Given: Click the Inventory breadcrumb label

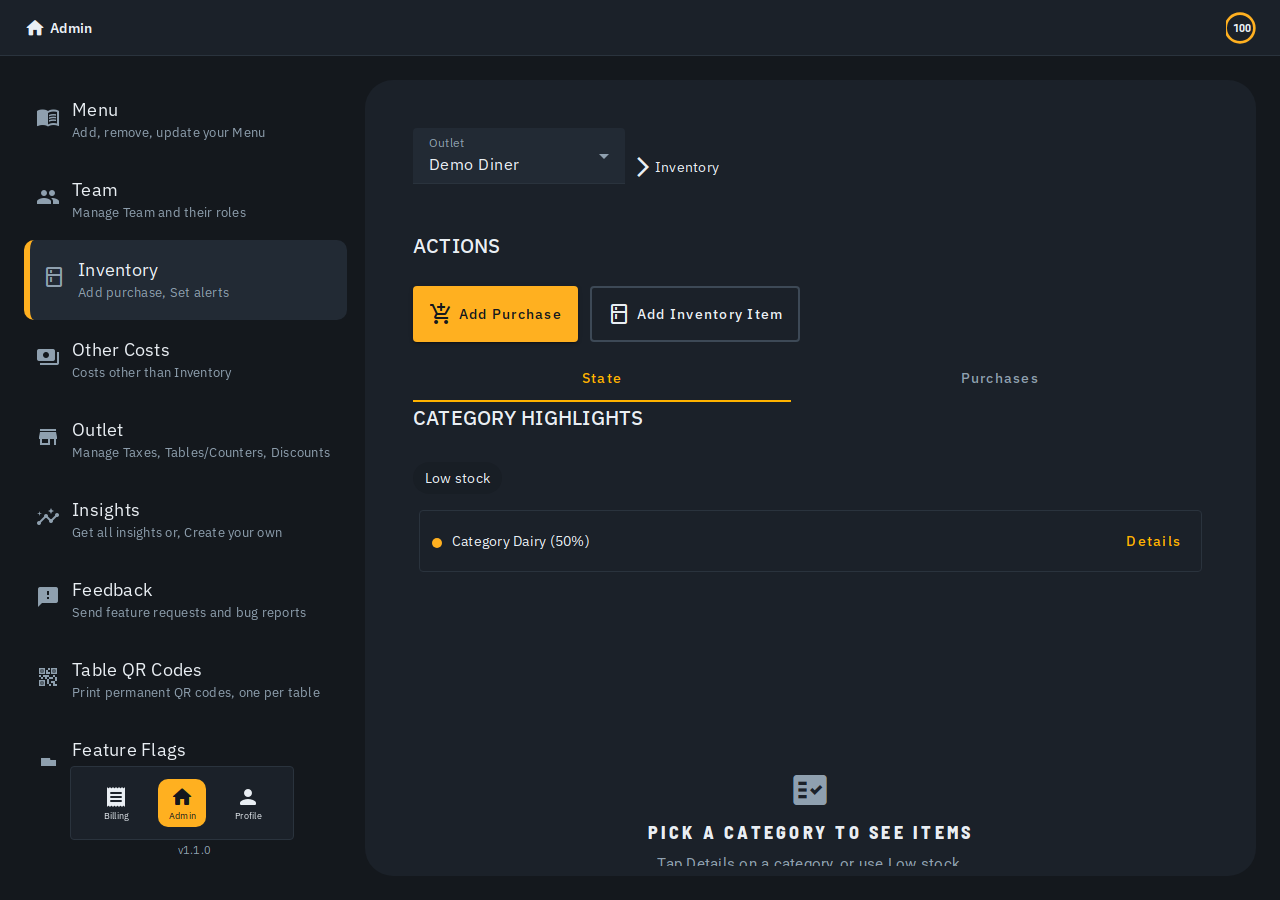Looking at the screenshot, I should (x=687, y=168).
